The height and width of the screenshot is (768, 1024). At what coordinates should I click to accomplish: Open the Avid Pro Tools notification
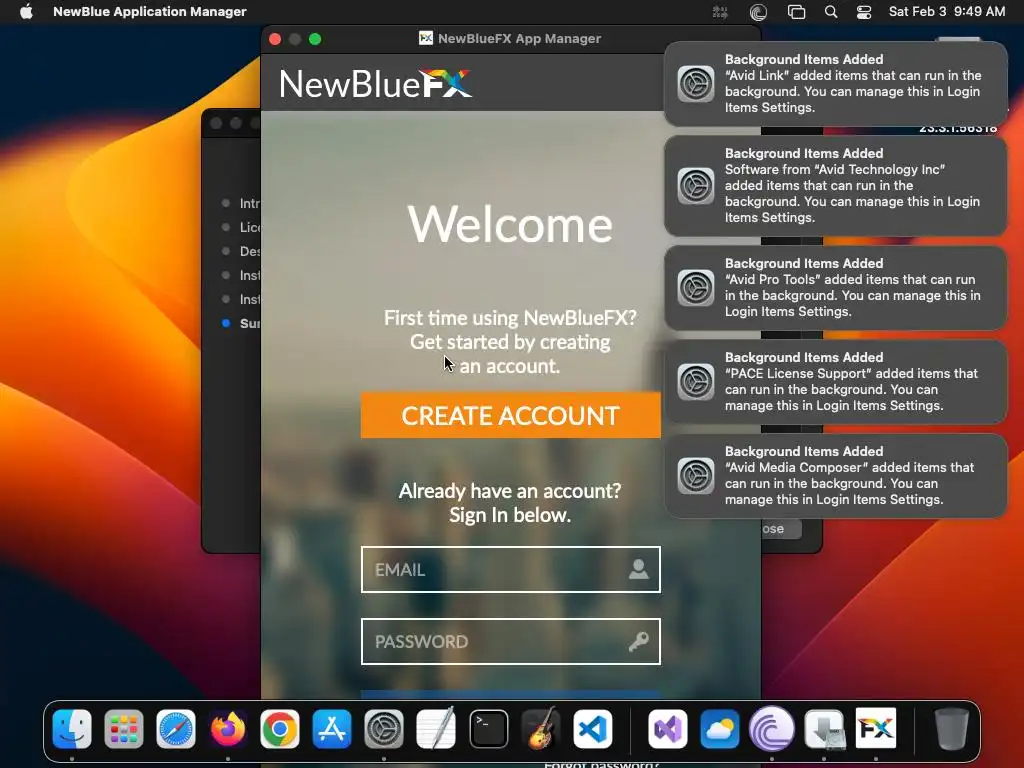(835, 287)
